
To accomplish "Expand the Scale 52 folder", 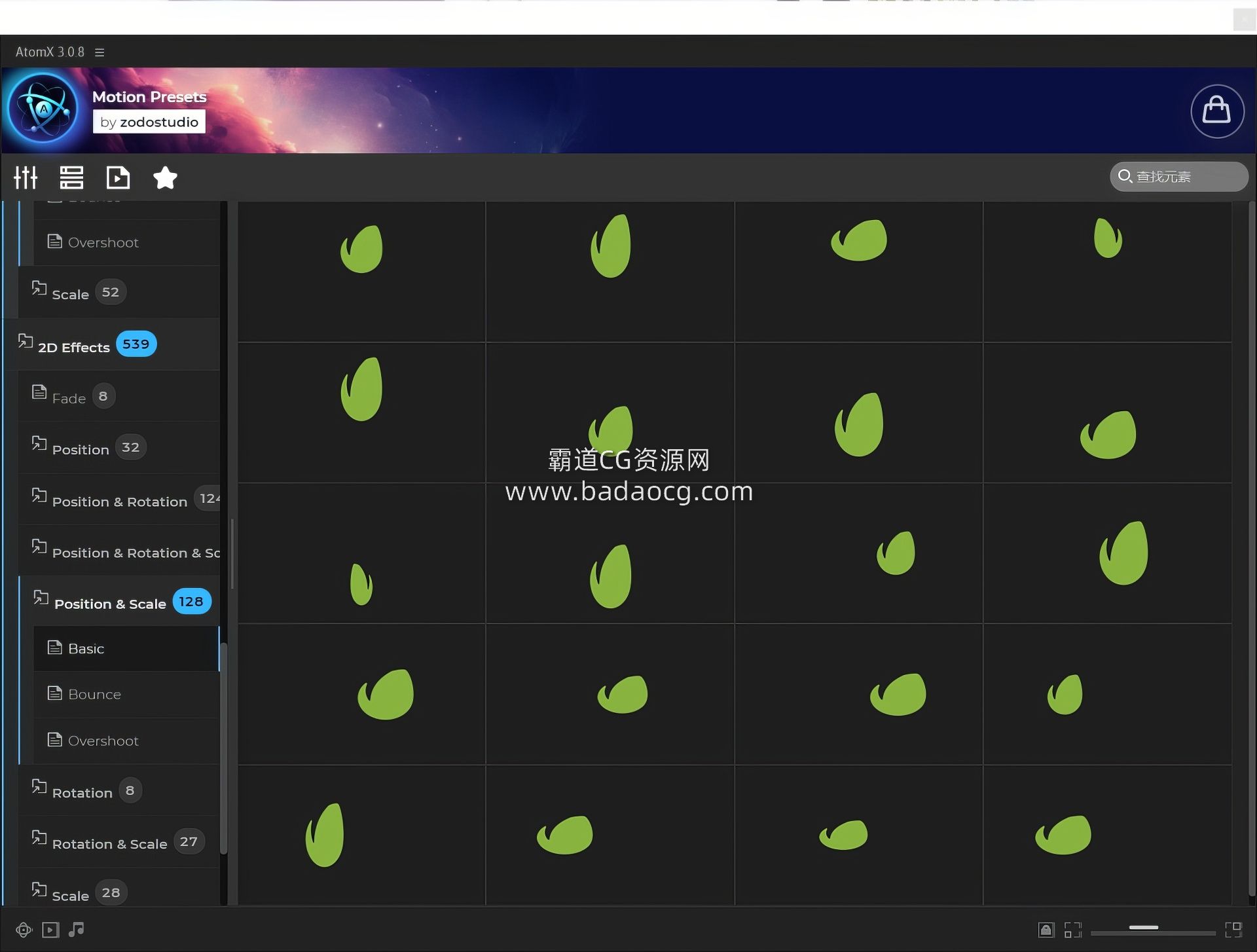I will (120, 292).
